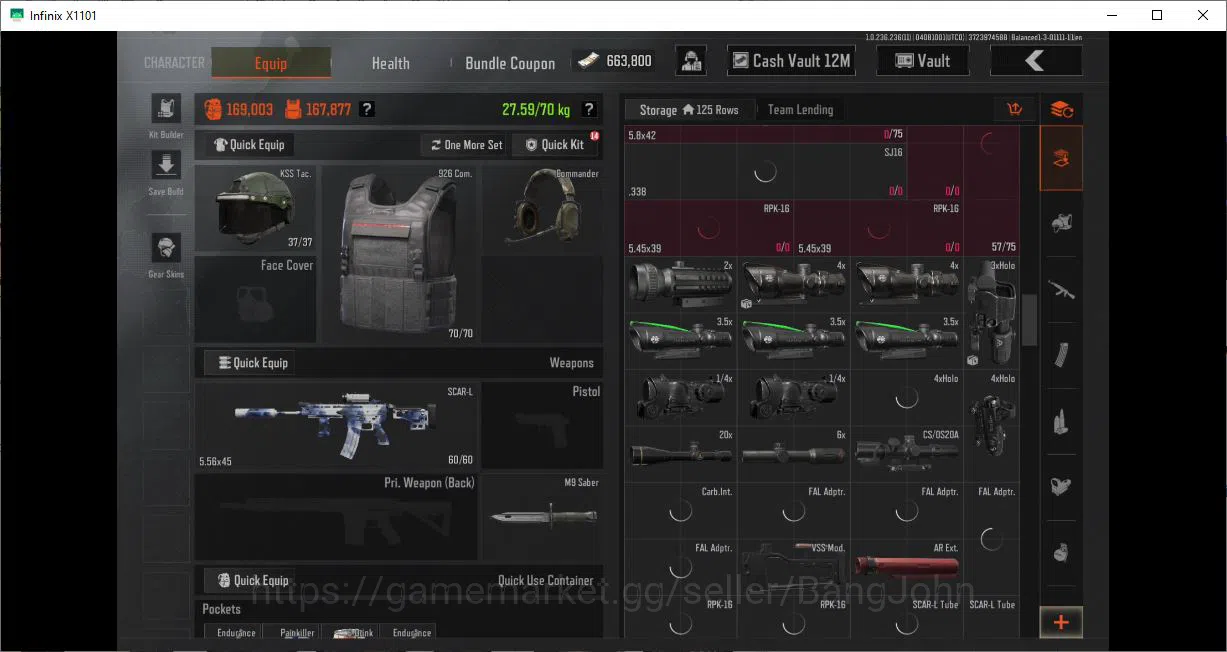
Task: Open the Bundle Coupon tab
Action: coord(510,63)
